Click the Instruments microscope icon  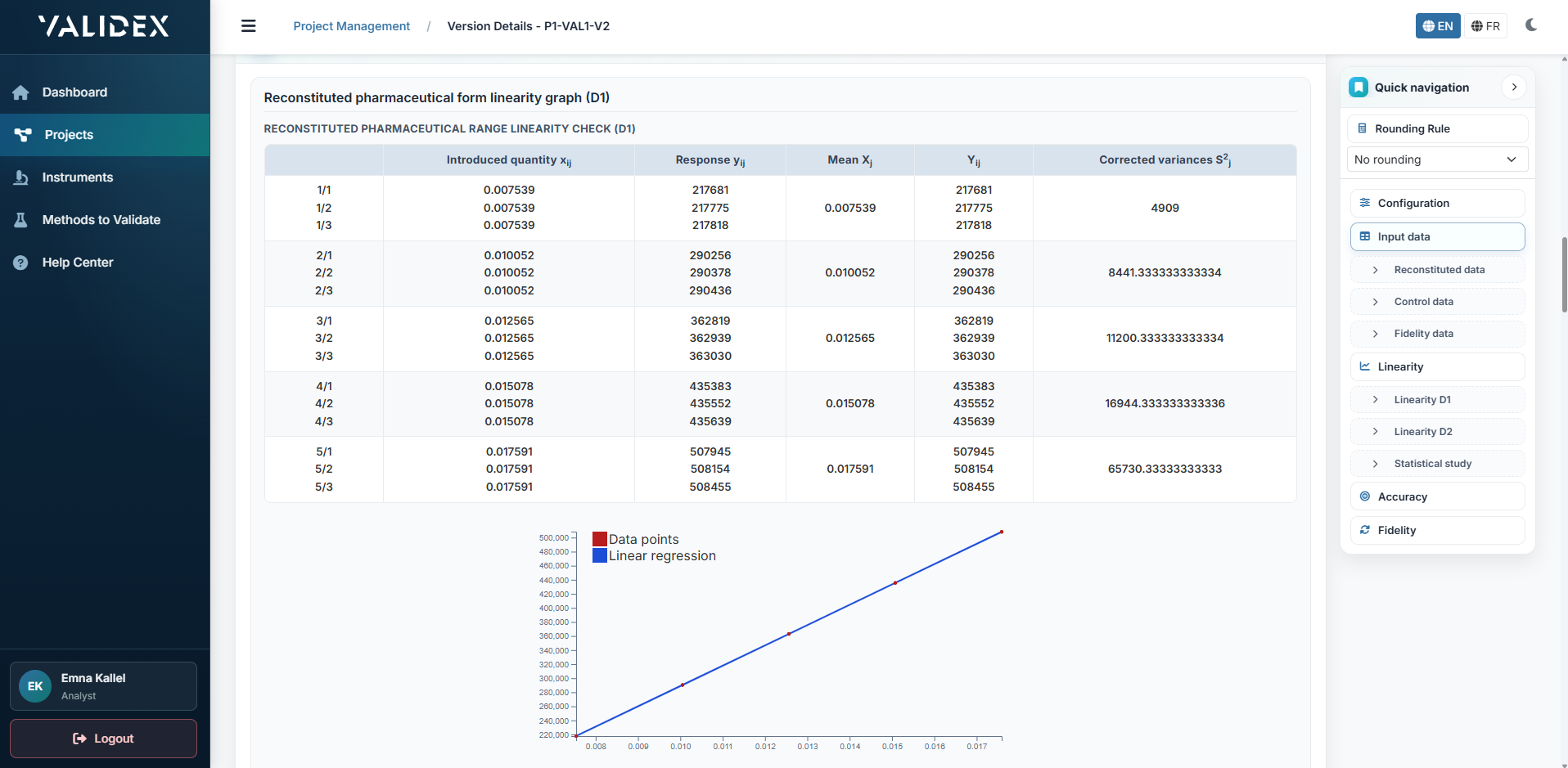coord(21,177)
